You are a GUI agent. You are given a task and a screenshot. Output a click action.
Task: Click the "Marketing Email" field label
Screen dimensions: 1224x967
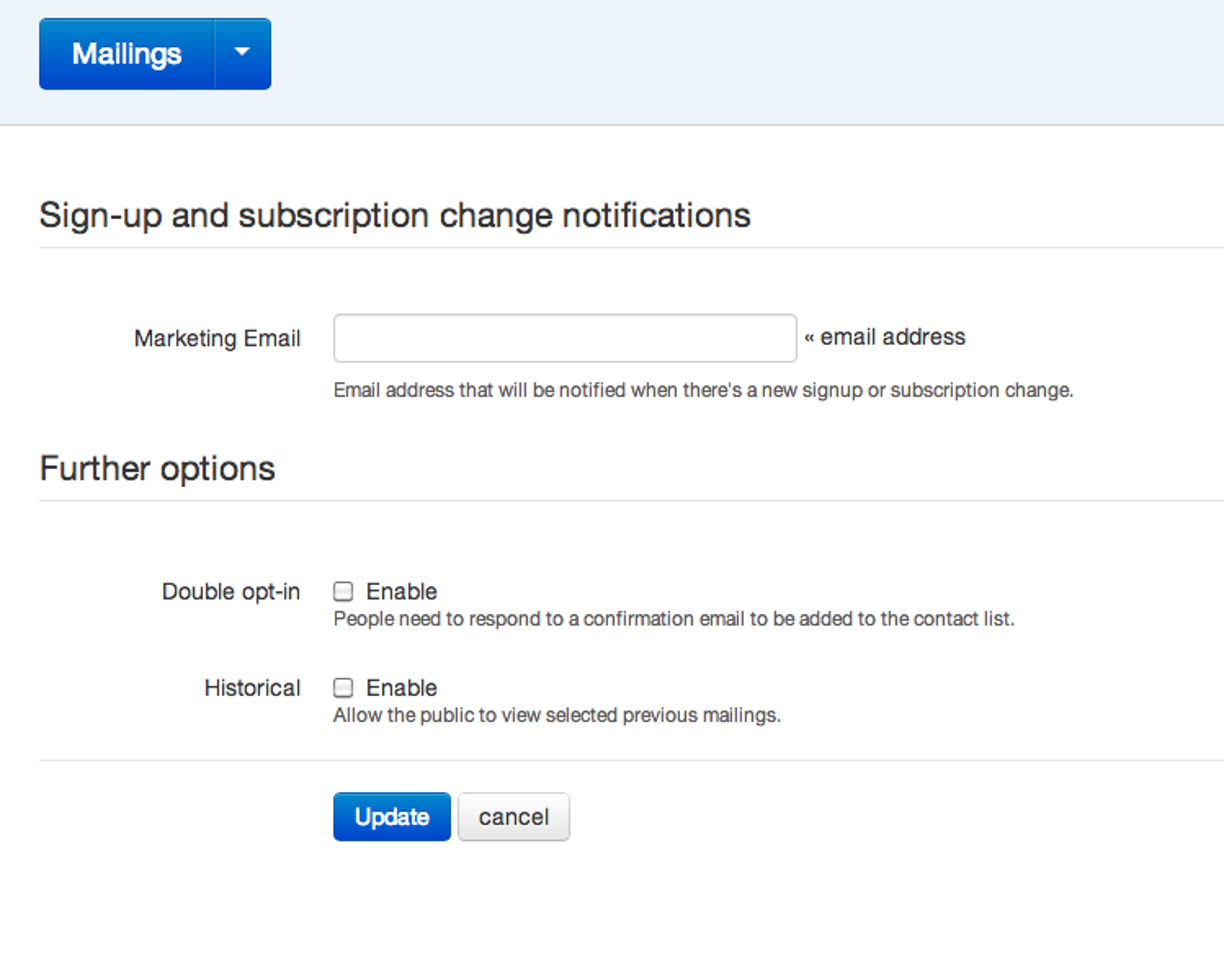coord(217,339)
